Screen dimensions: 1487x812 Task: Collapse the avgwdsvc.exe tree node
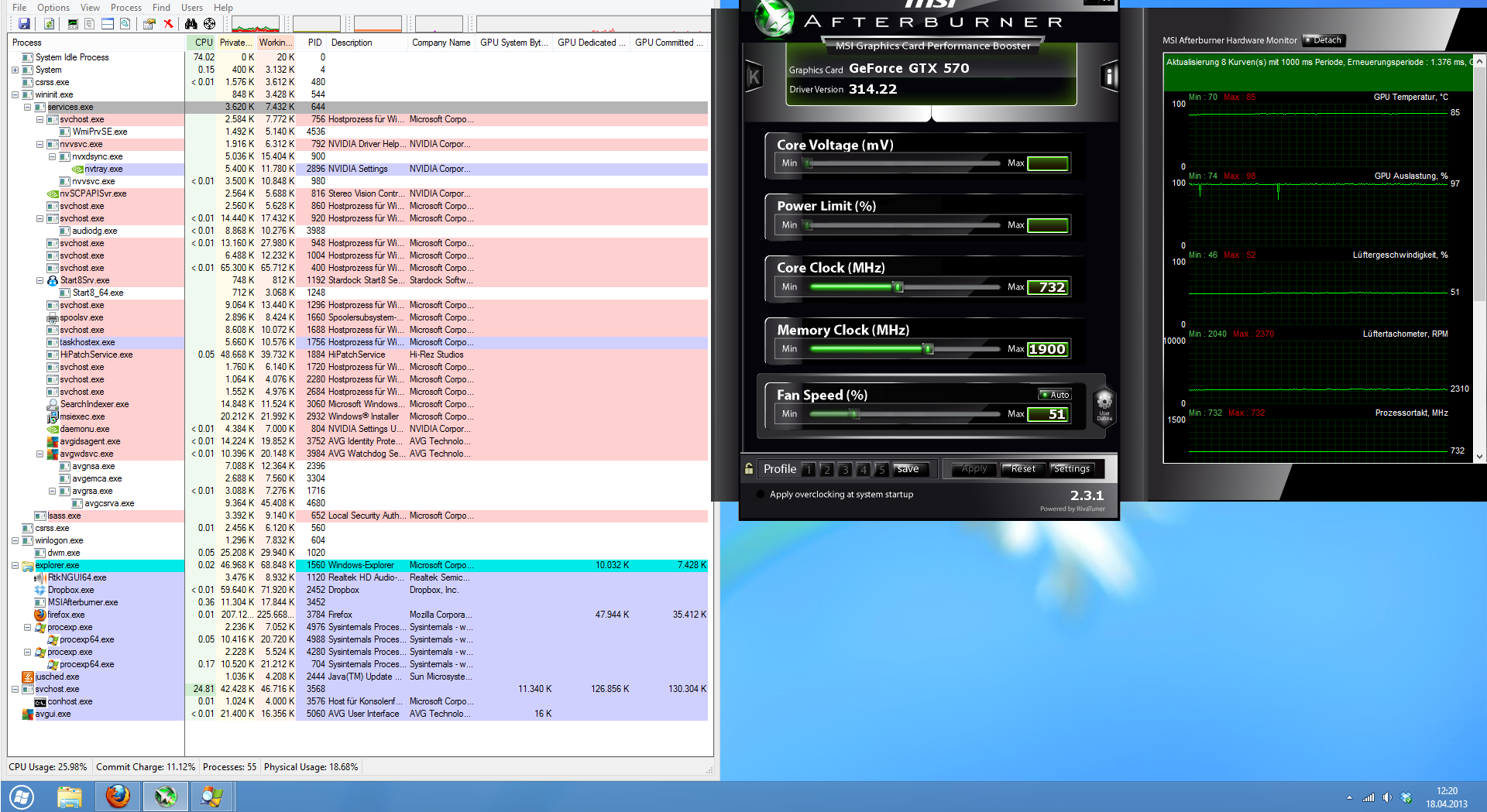(39, 454)
